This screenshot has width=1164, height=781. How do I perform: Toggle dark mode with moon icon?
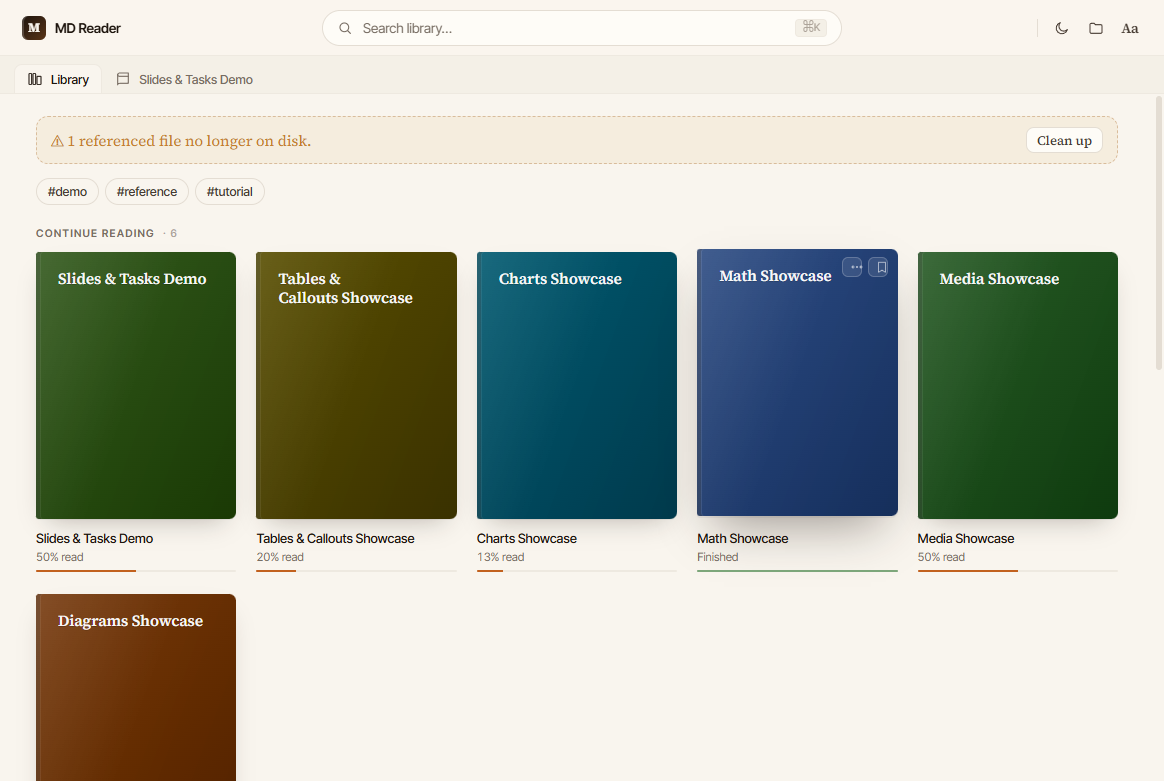coord(1062,28)
